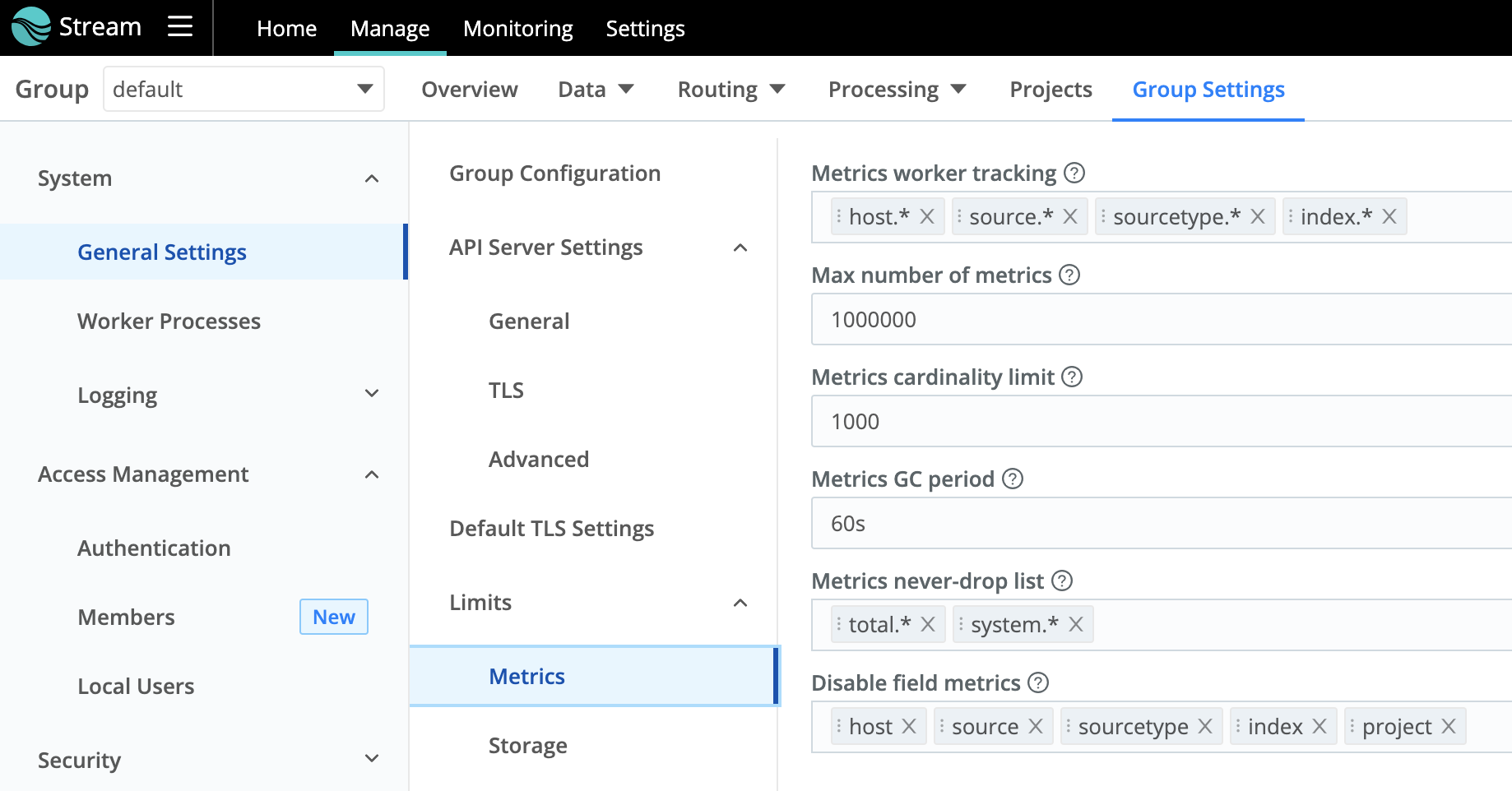Go to Worker Processes settings
Viewport: 1512px width, 791px height.
pyautogui.click(x=169, y=321)
